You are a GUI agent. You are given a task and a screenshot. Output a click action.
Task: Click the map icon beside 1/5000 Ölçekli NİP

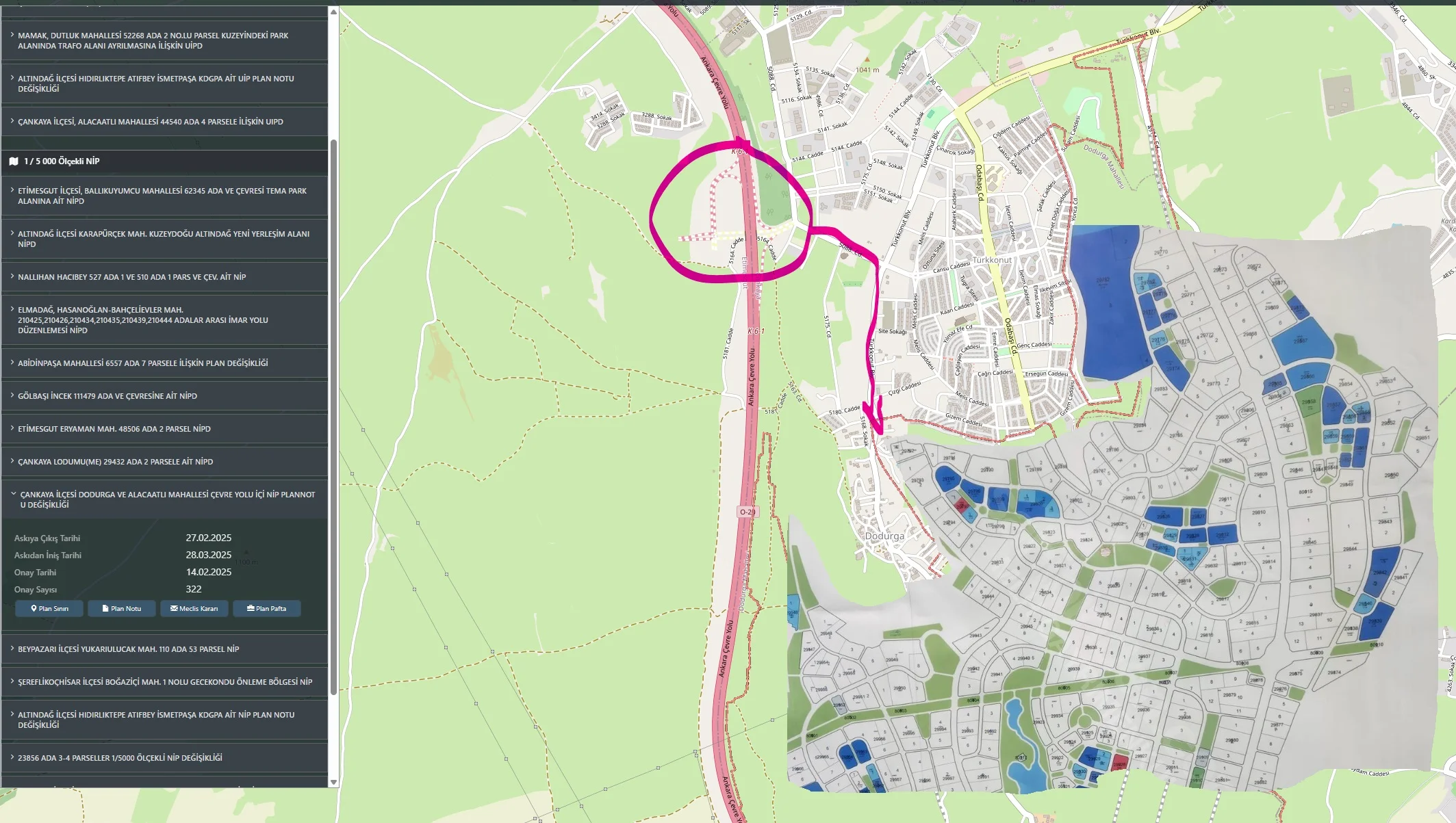point(14,161)
